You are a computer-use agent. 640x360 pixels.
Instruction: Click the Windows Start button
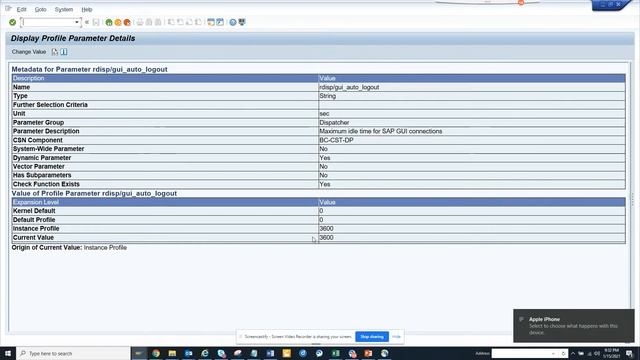8,353
